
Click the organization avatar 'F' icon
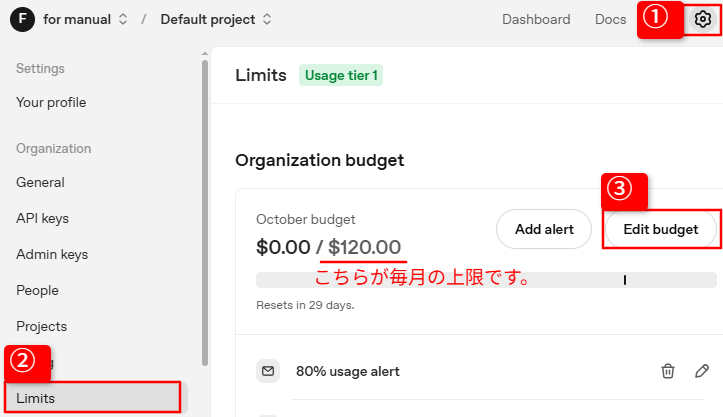[20, 20]
